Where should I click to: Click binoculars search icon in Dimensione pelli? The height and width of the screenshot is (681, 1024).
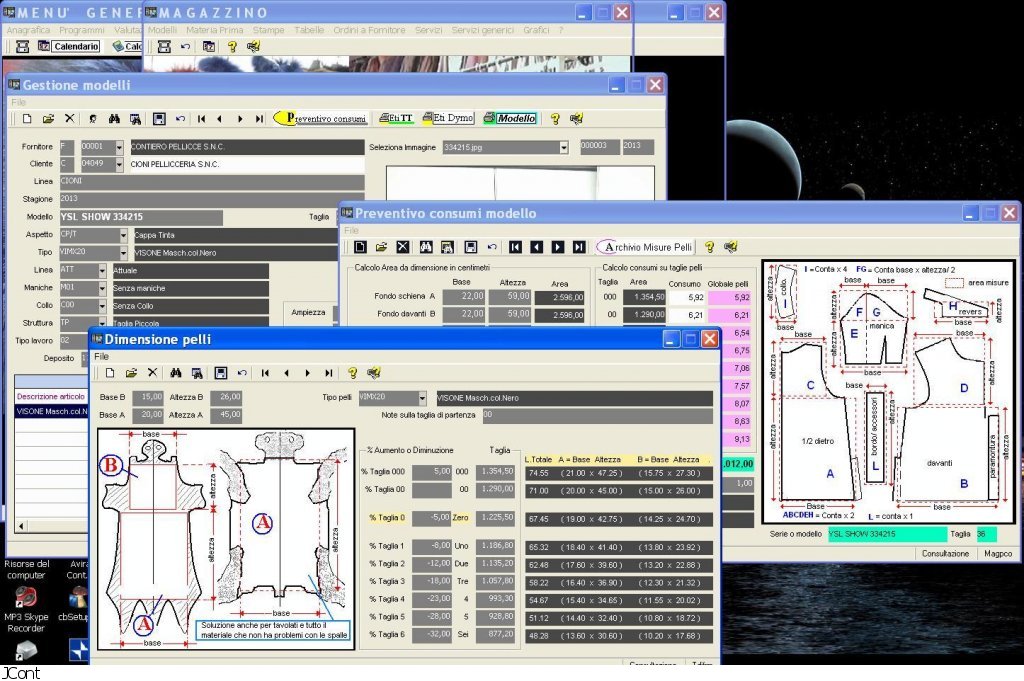click(176, 373)
